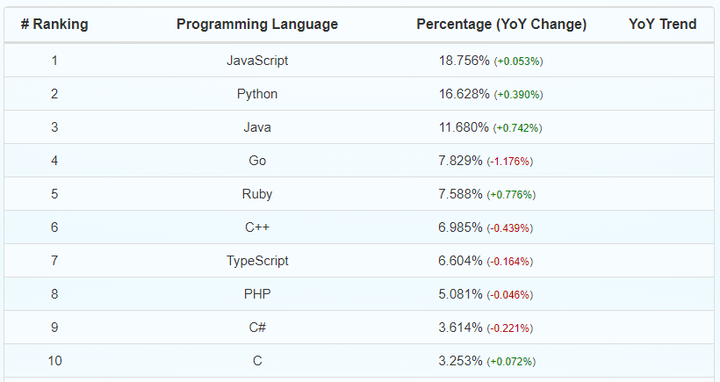Select the C# language cell
The width and height of the screenshot is (720, 382).
coord(257,327)
